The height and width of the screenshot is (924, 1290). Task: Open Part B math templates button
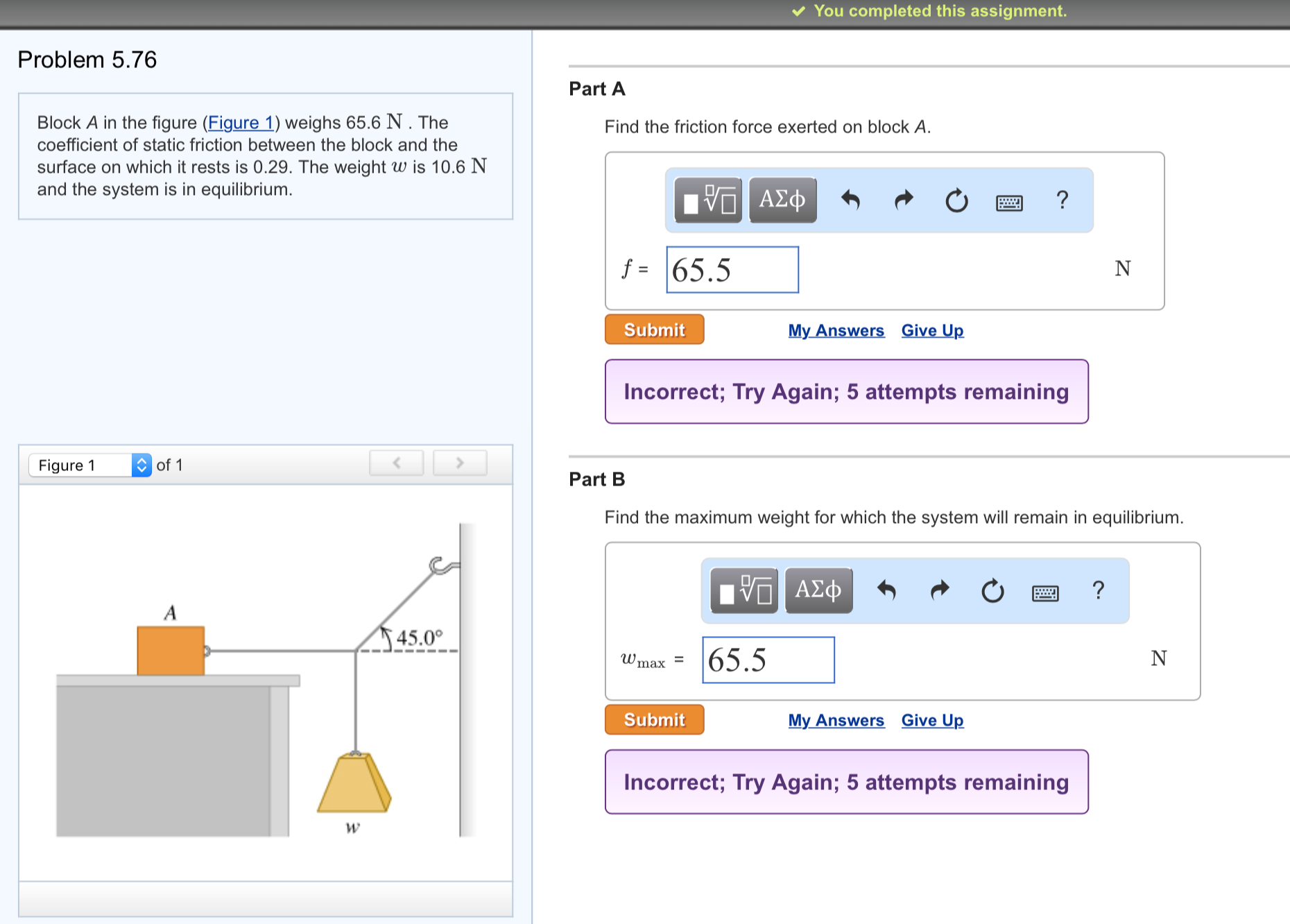tap(744, 590)
